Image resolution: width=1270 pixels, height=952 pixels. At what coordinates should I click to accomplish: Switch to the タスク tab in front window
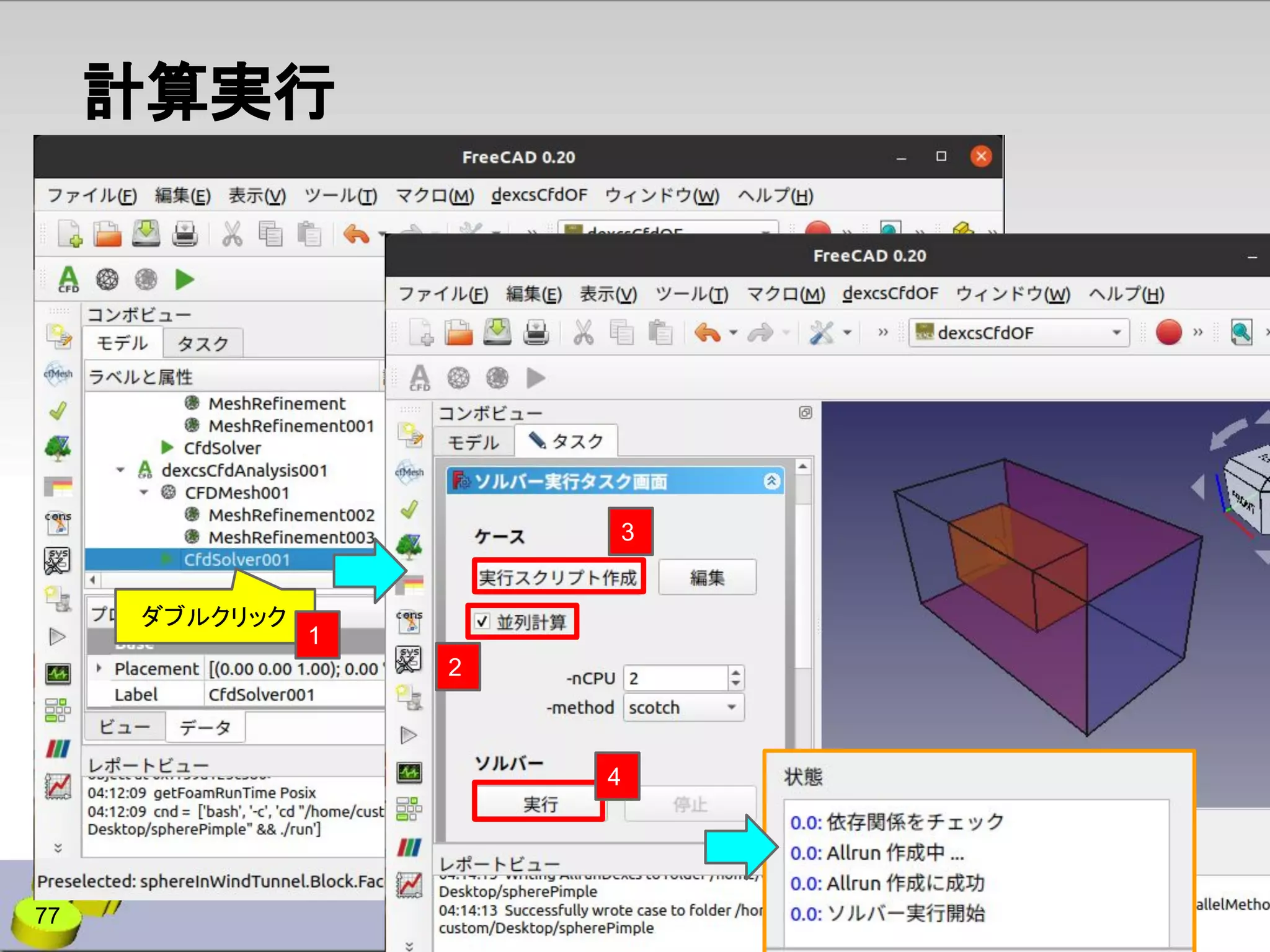point(566,441)
